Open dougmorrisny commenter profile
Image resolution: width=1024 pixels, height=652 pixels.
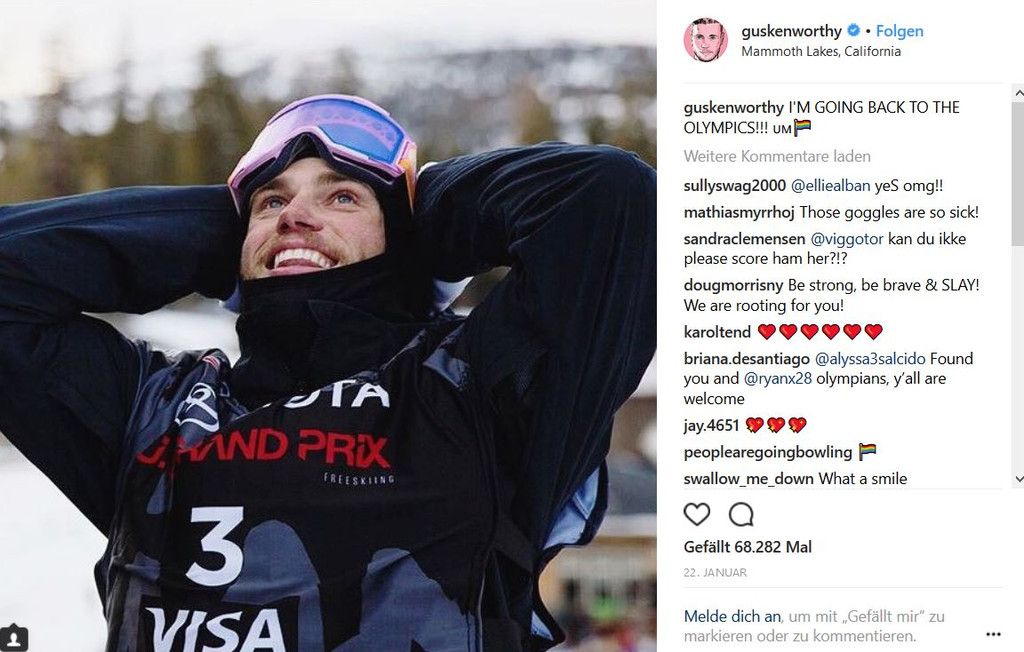733,285
